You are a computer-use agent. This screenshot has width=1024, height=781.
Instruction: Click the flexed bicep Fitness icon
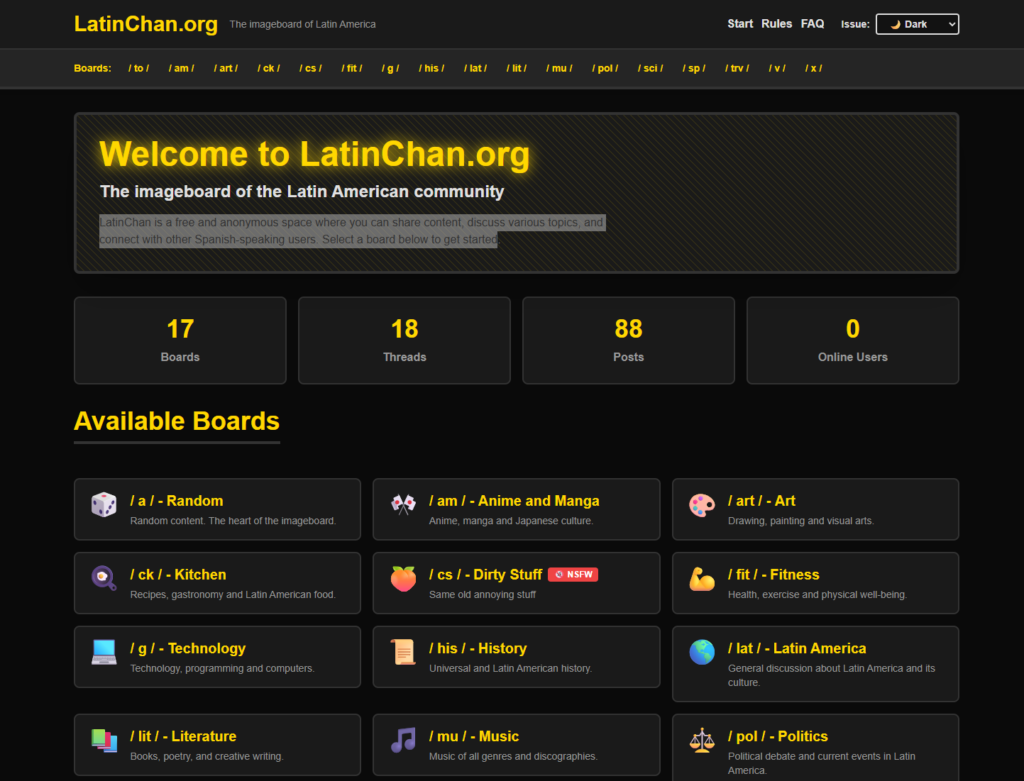[702, 578]
